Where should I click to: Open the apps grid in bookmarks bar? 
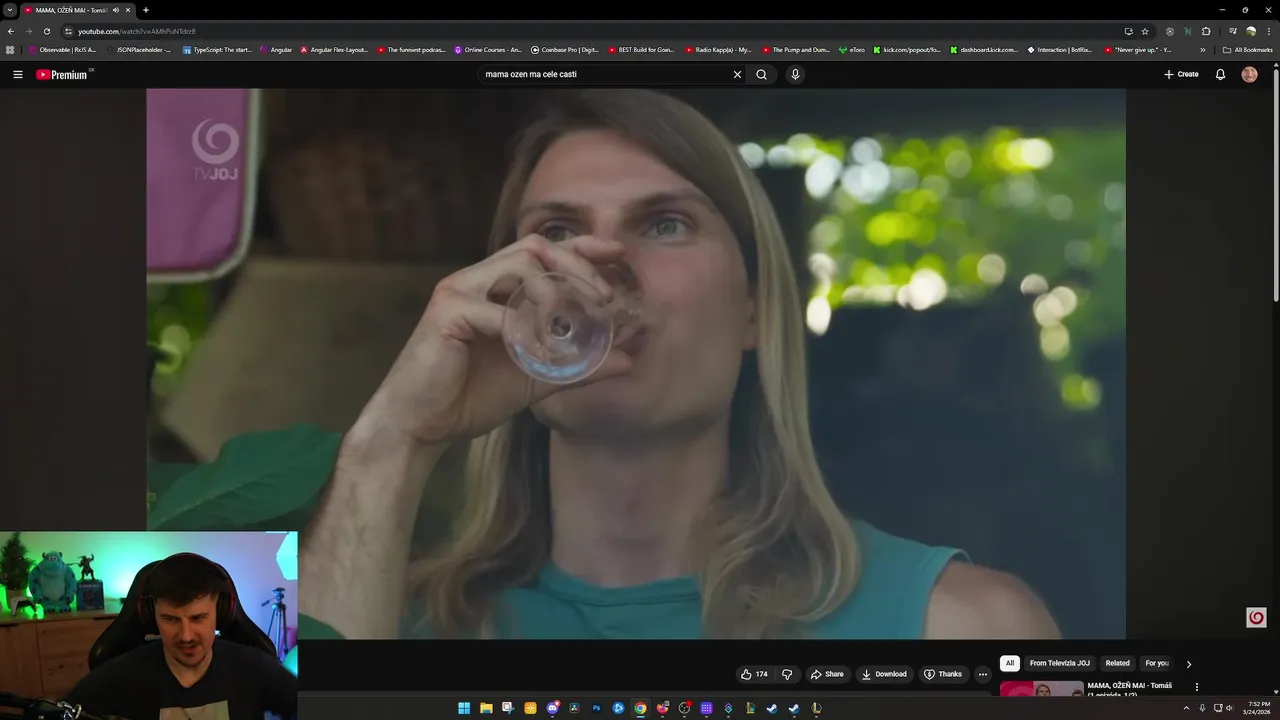click(x=10, y=49)
